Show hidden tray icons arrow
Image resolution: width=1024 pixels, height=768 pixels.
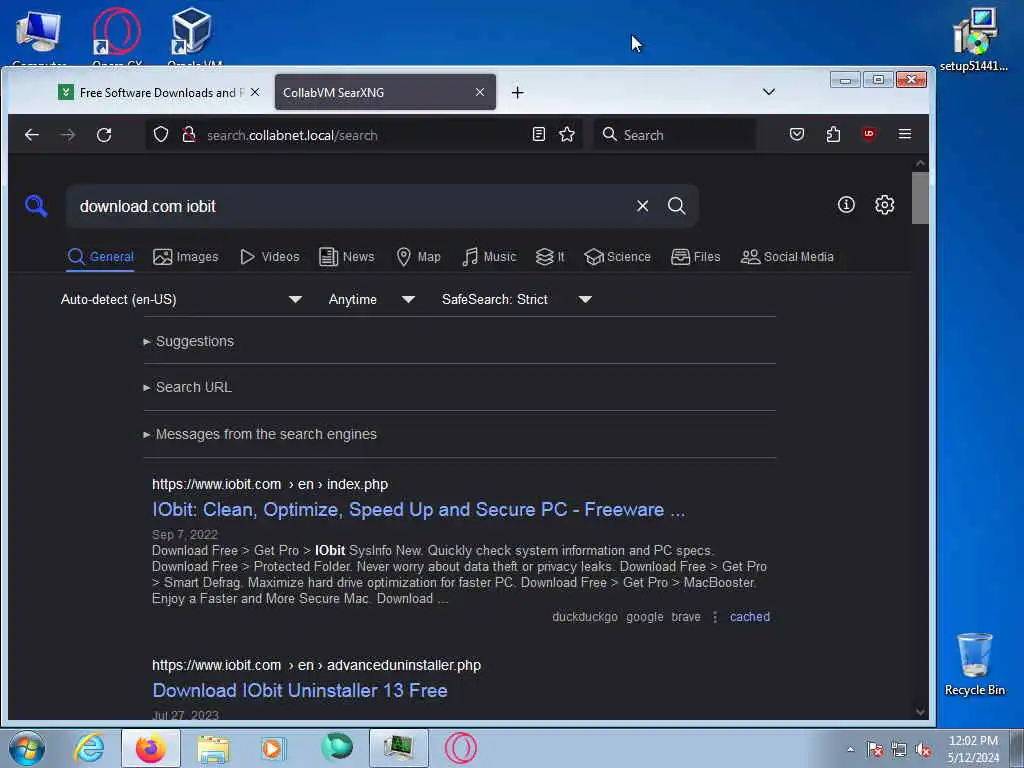[850, 749]
